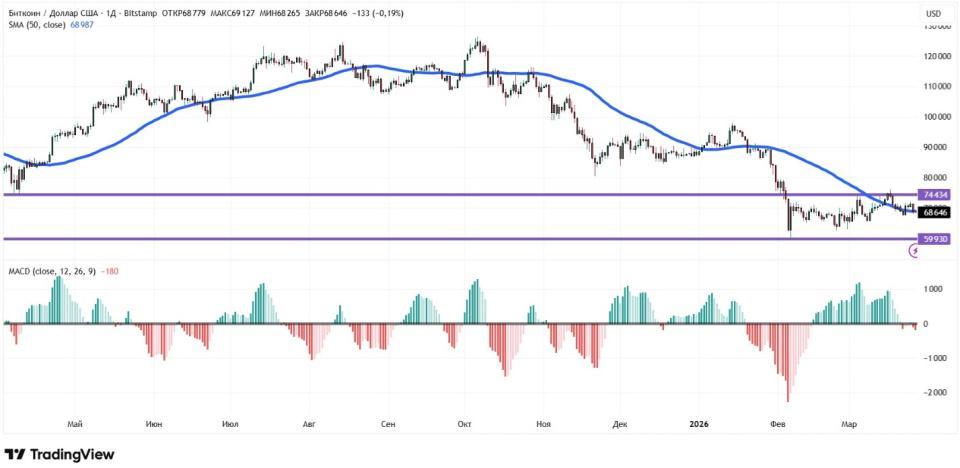The height and width of the screenshot is (468, 960).
Task: Click the Май marker on time axis
Action: tap(74, 424)
